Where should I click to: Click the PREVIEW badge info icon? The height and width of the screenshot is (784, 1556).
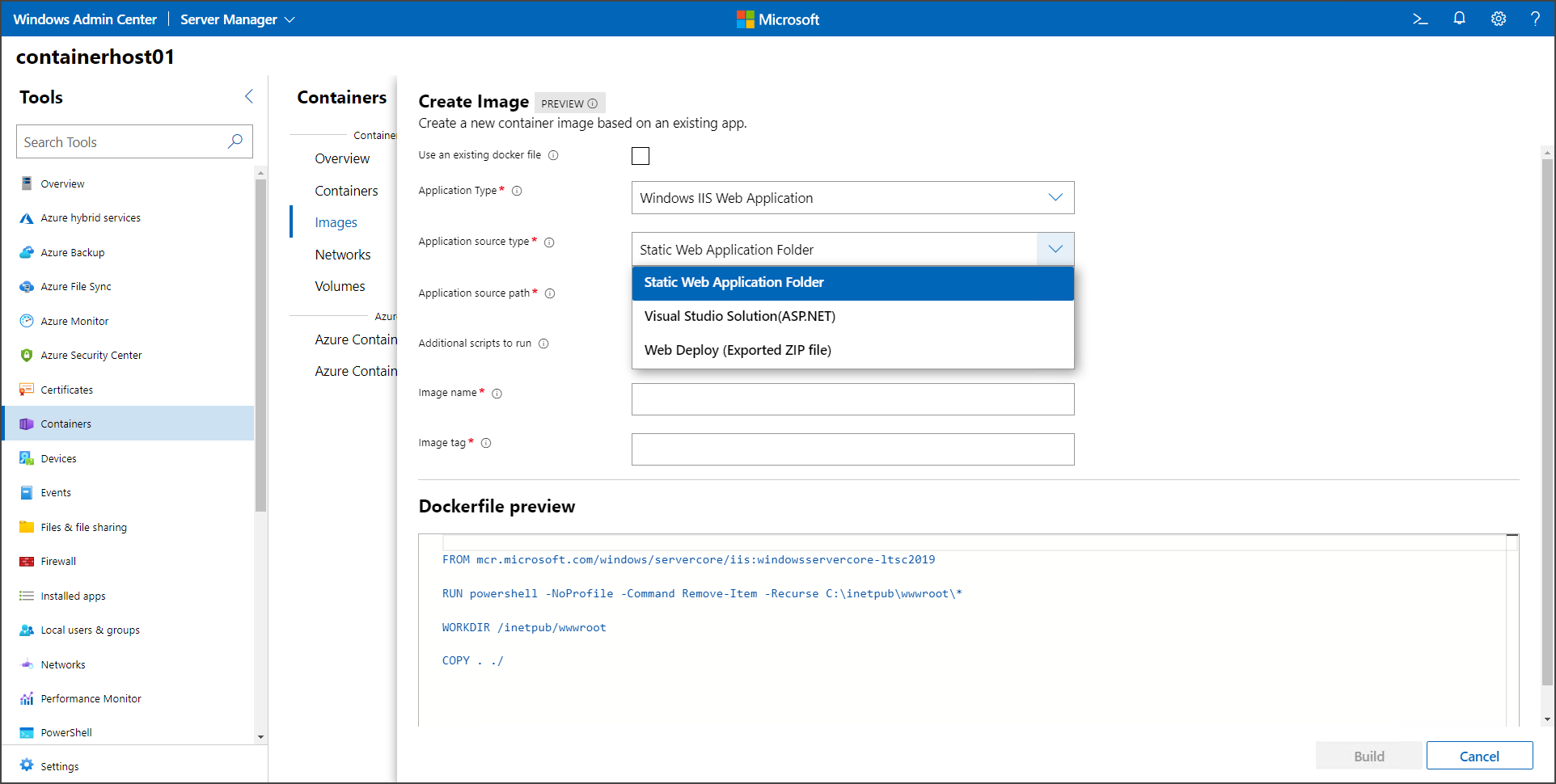click(593, 103)
